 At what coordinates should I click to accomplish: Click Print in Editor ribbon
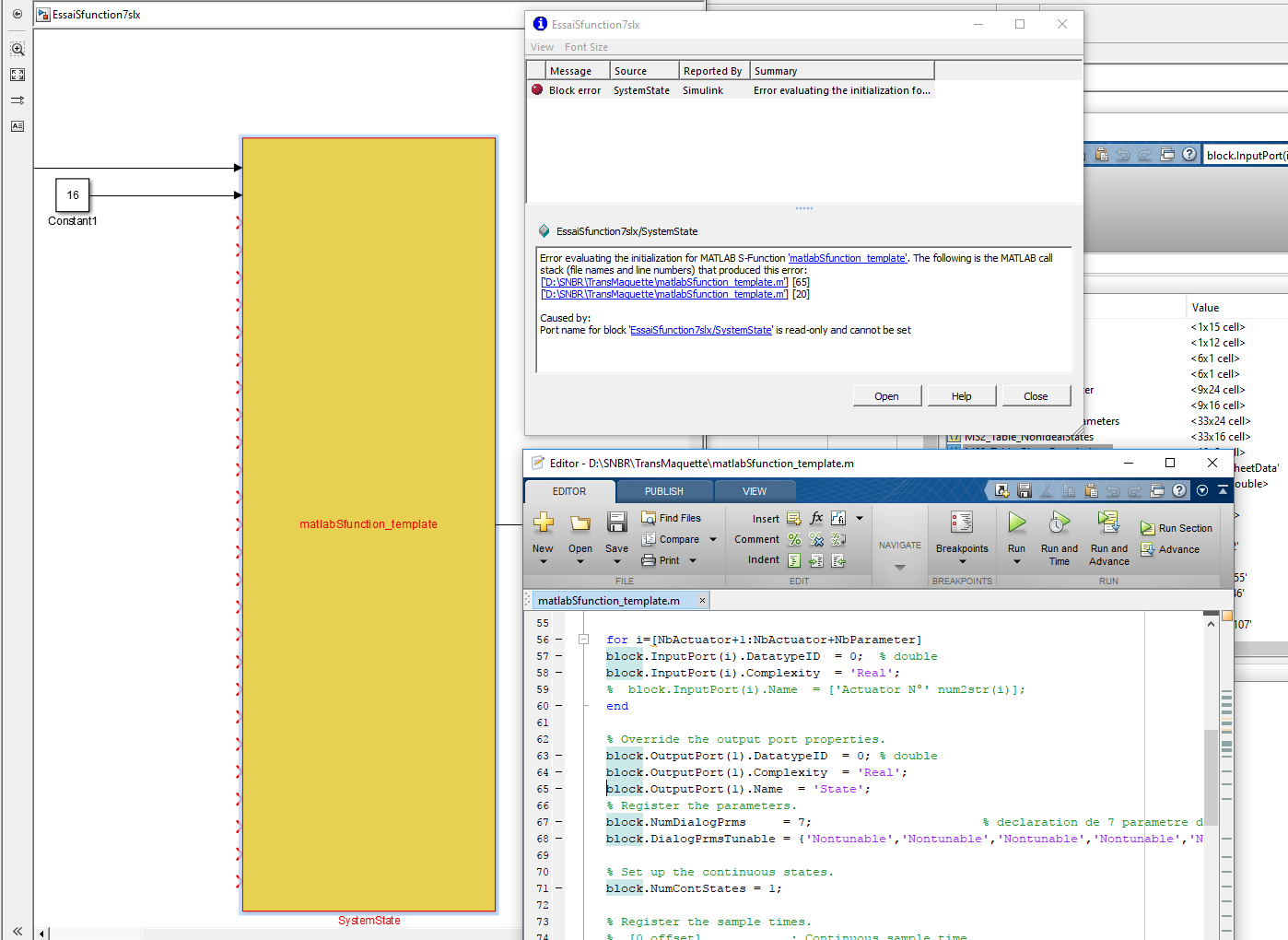point(661,560)
